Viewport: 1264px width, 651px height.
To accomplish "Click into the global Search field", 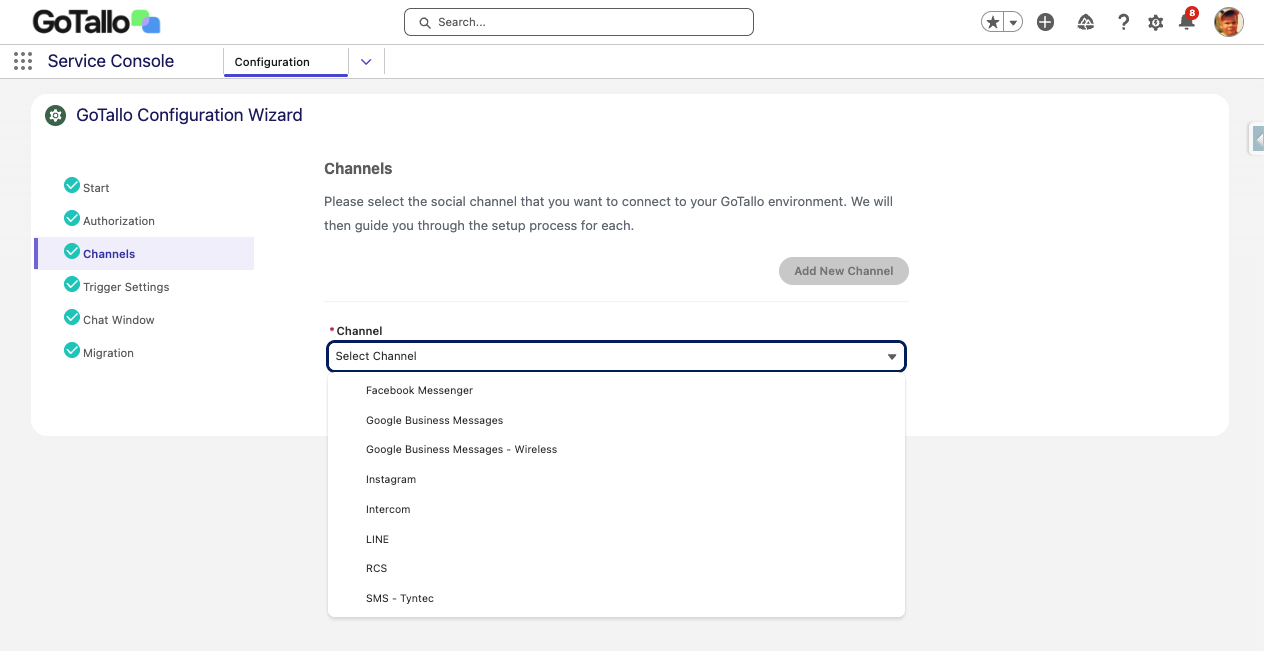I will 580,22.
